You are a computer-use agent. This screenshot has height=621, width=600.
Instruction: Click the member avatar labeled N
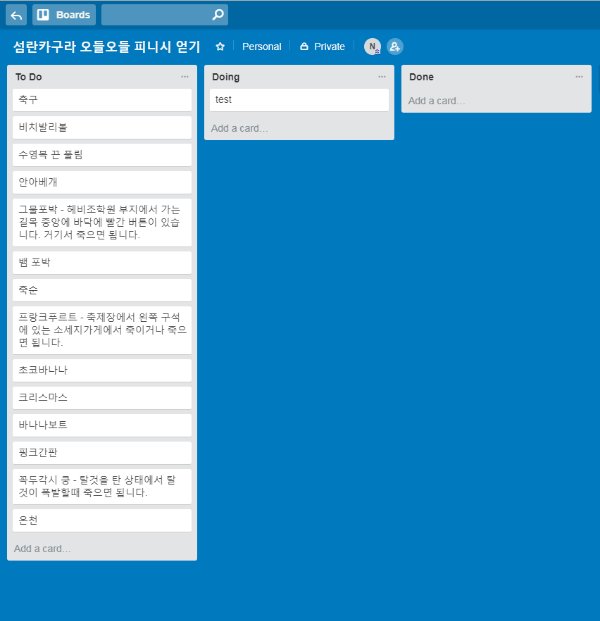[372, 46]
